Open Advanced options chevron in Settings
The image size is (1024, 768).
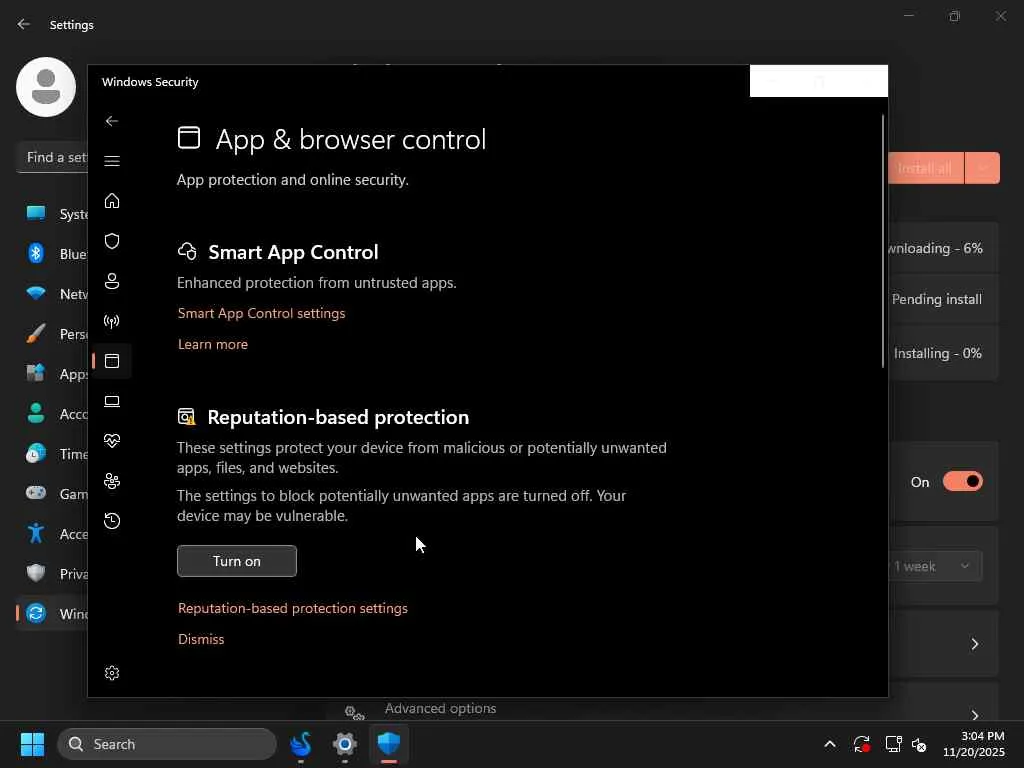point(974,714)
